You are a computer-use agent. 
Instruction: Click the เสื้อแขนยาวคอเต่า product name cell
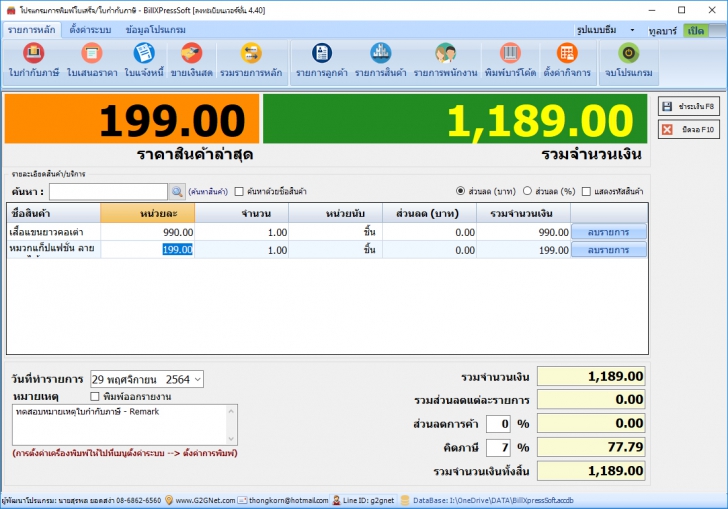53,232
